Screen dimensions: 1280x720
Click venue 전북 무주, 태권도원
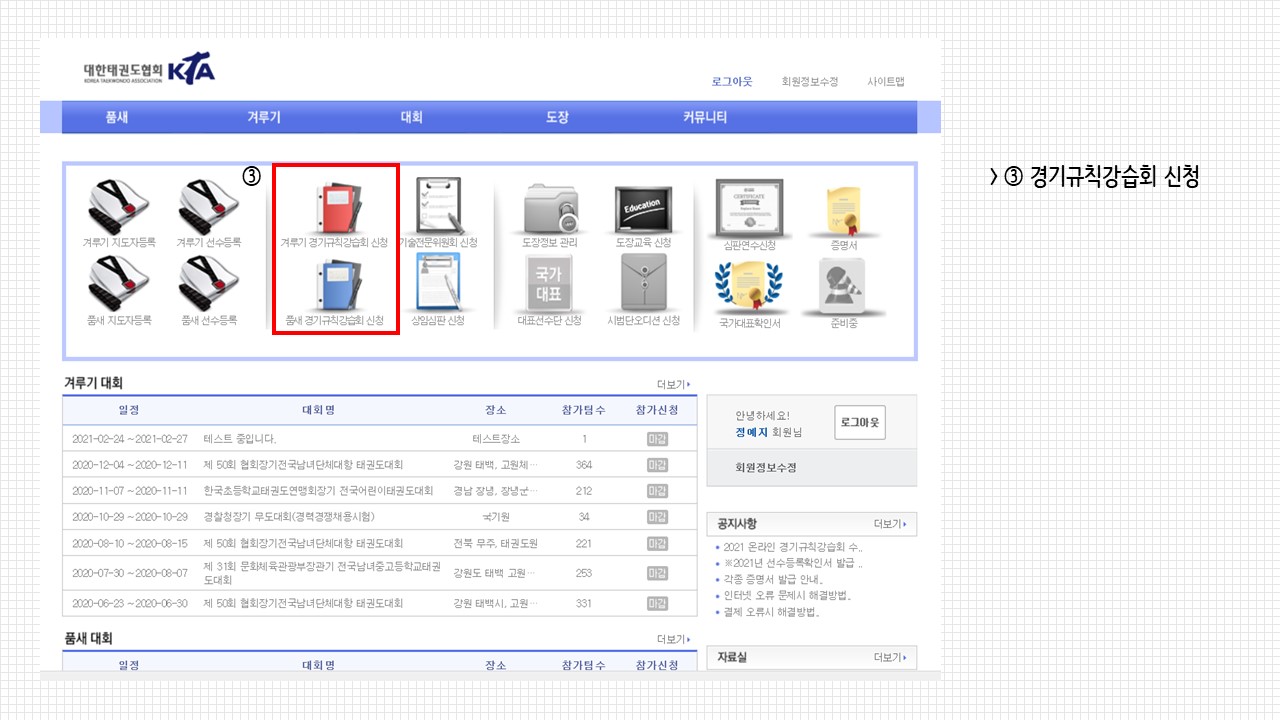496,544
